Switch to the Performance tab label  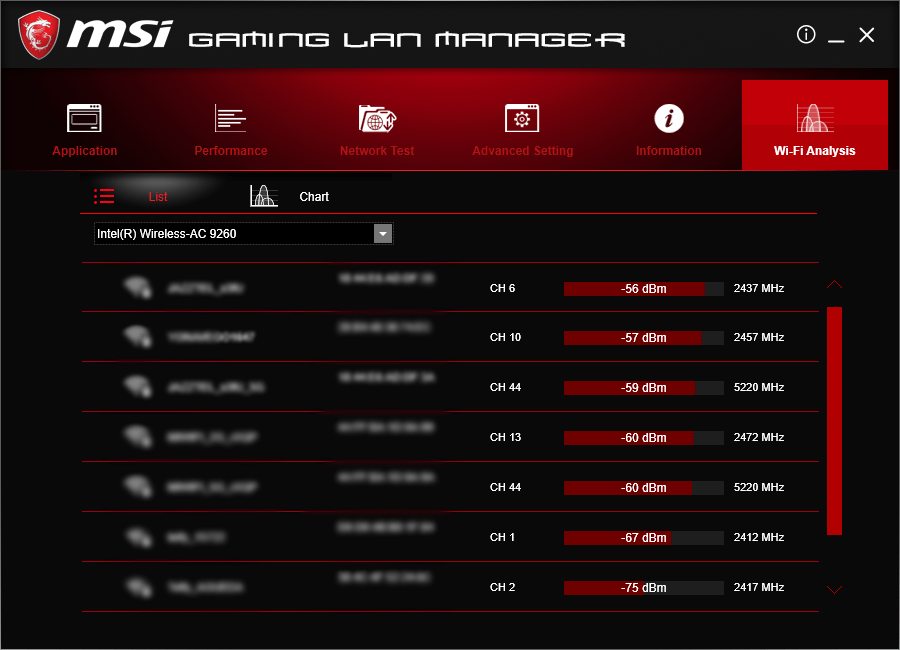pyautogui.click(x=231, y=151)
